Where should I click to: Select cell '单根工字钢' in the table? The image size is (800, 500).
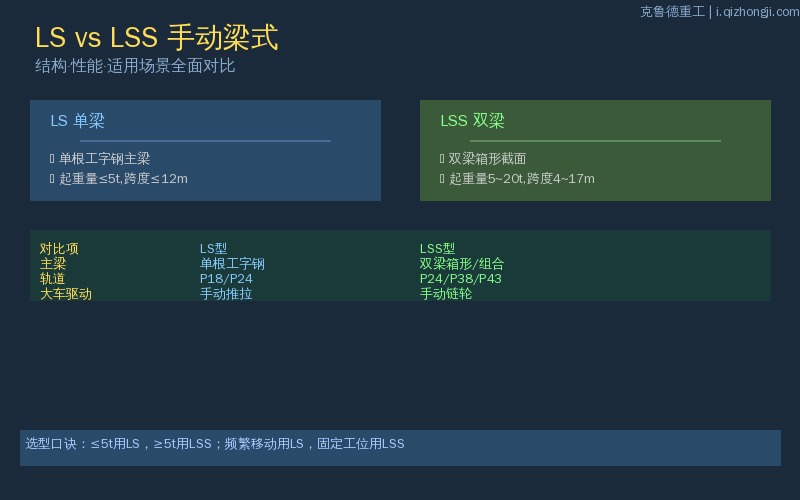232,264
